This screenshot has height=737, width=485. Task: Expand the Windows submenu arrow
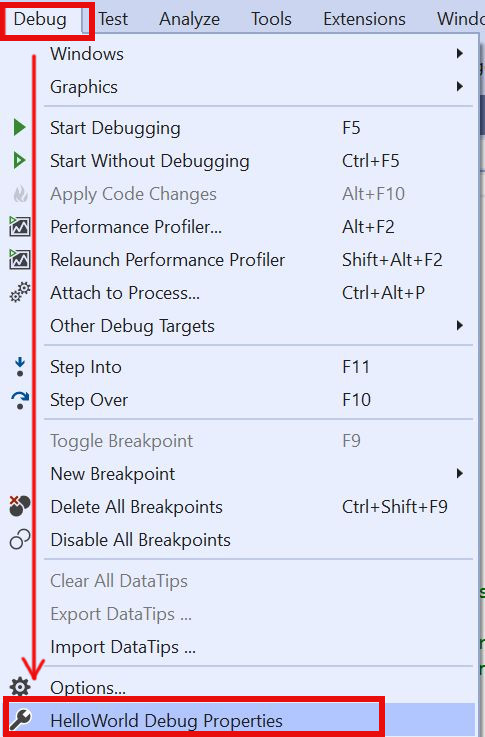460,54
